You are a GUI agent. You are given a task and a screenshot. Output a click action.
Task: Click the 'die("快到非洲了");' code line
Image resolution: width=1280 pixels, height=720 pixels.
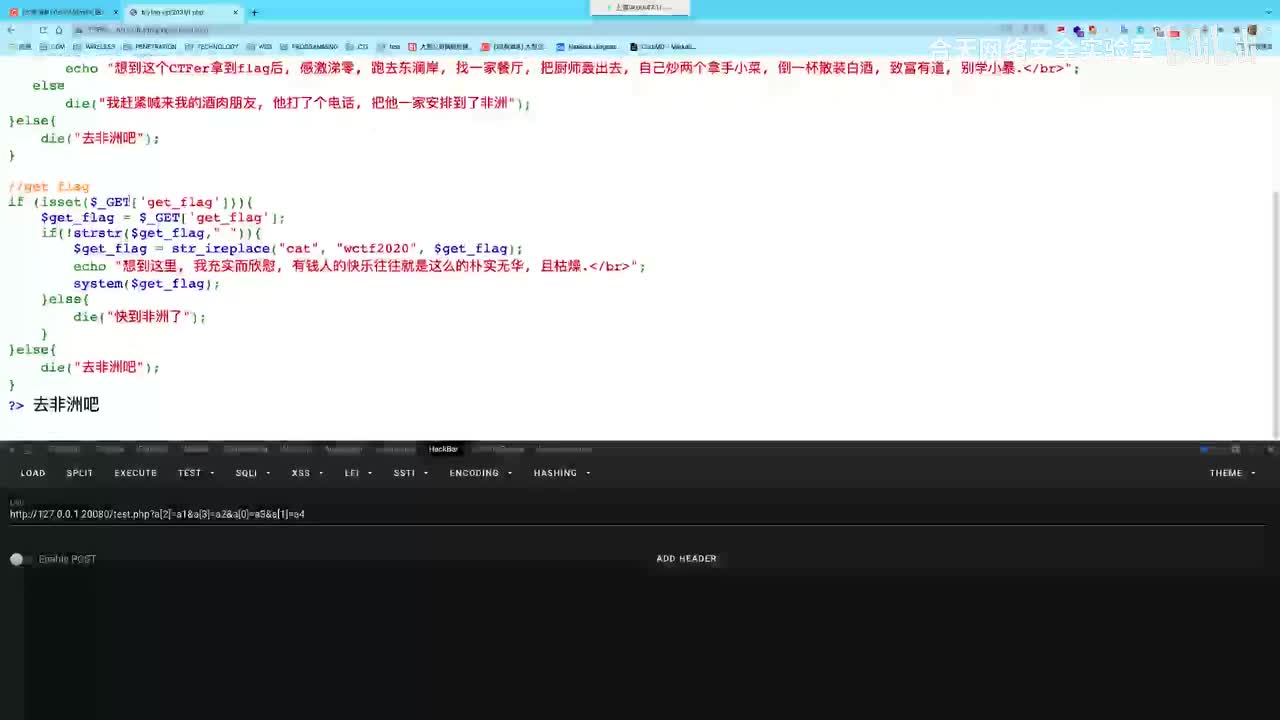(139, 317)
